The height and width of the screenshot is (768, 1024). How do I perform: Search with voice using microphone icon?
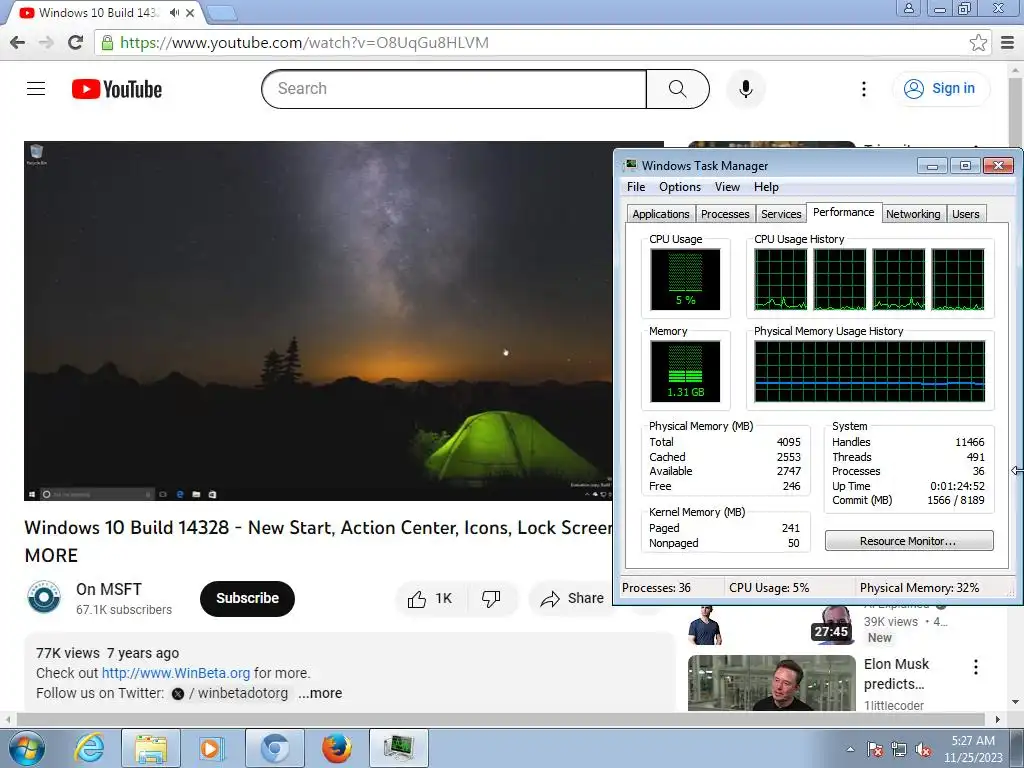point(746,89)
